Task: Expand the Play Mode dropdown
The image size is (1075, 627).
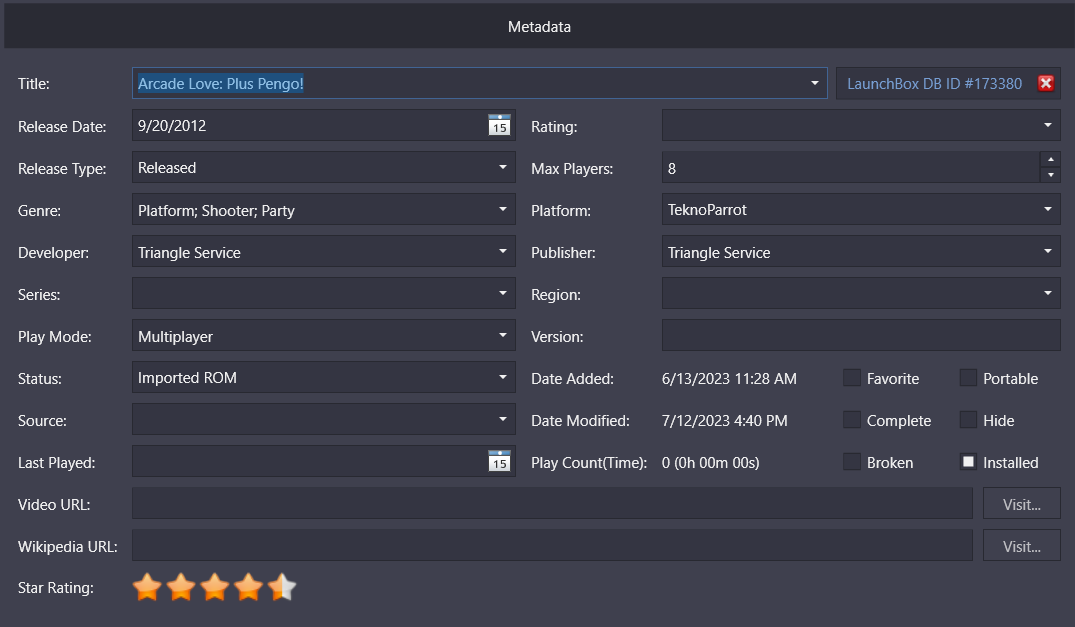Action: pos(503,336)
